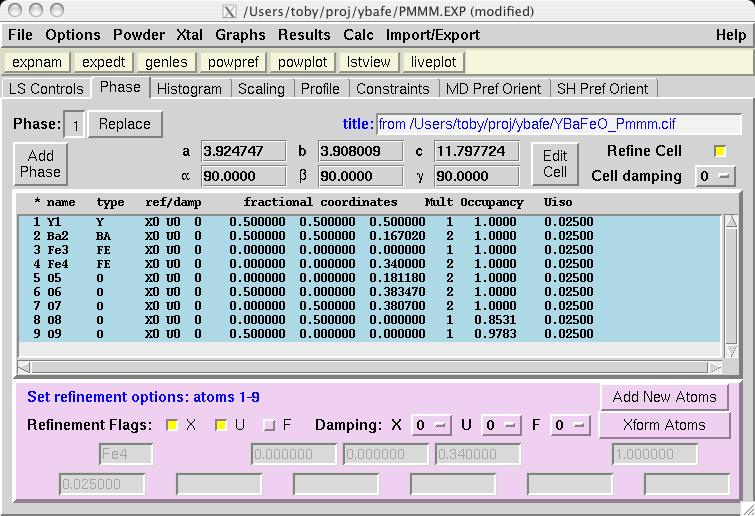
Task: Open lstview from the toolbar
Action: click(x=368, y=62)
